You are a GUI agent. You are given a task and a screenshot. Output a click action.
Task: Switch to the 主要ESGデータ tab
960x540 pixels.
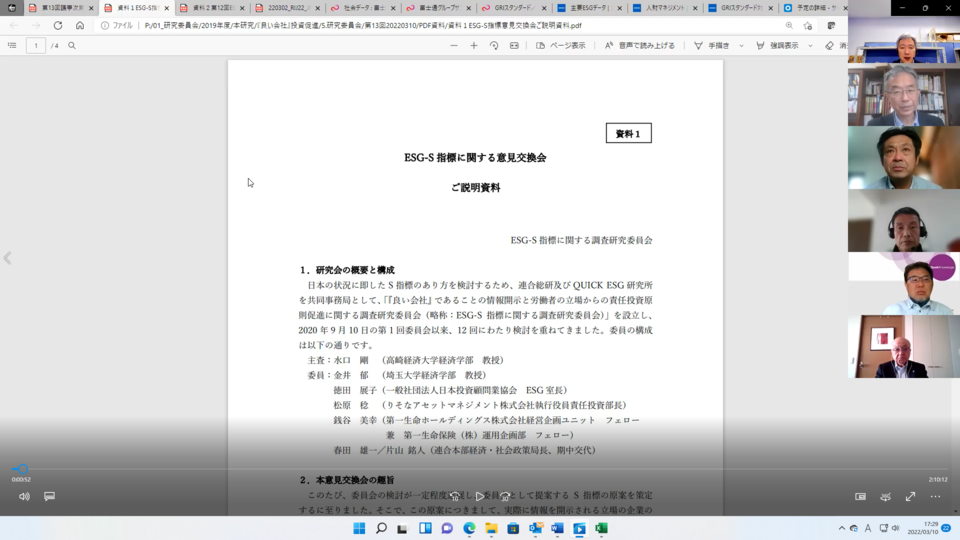click(588, 8)
